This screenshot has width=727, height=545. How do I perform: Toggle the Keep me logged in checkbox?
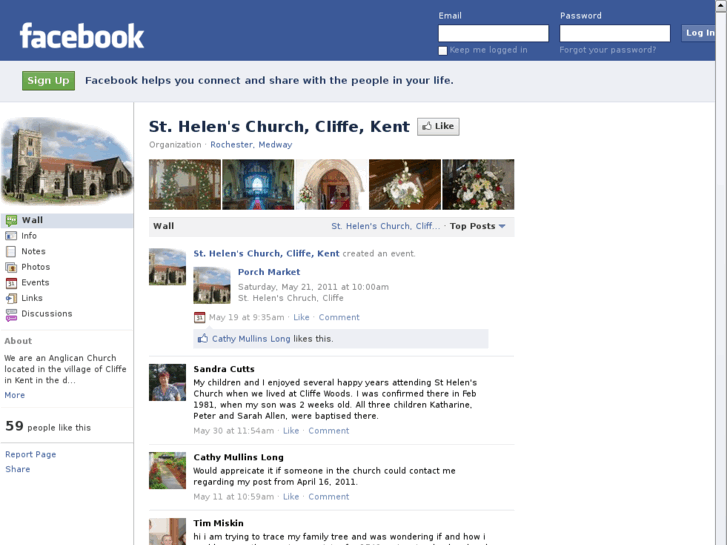pyautogui.click(x=443, y=51)
